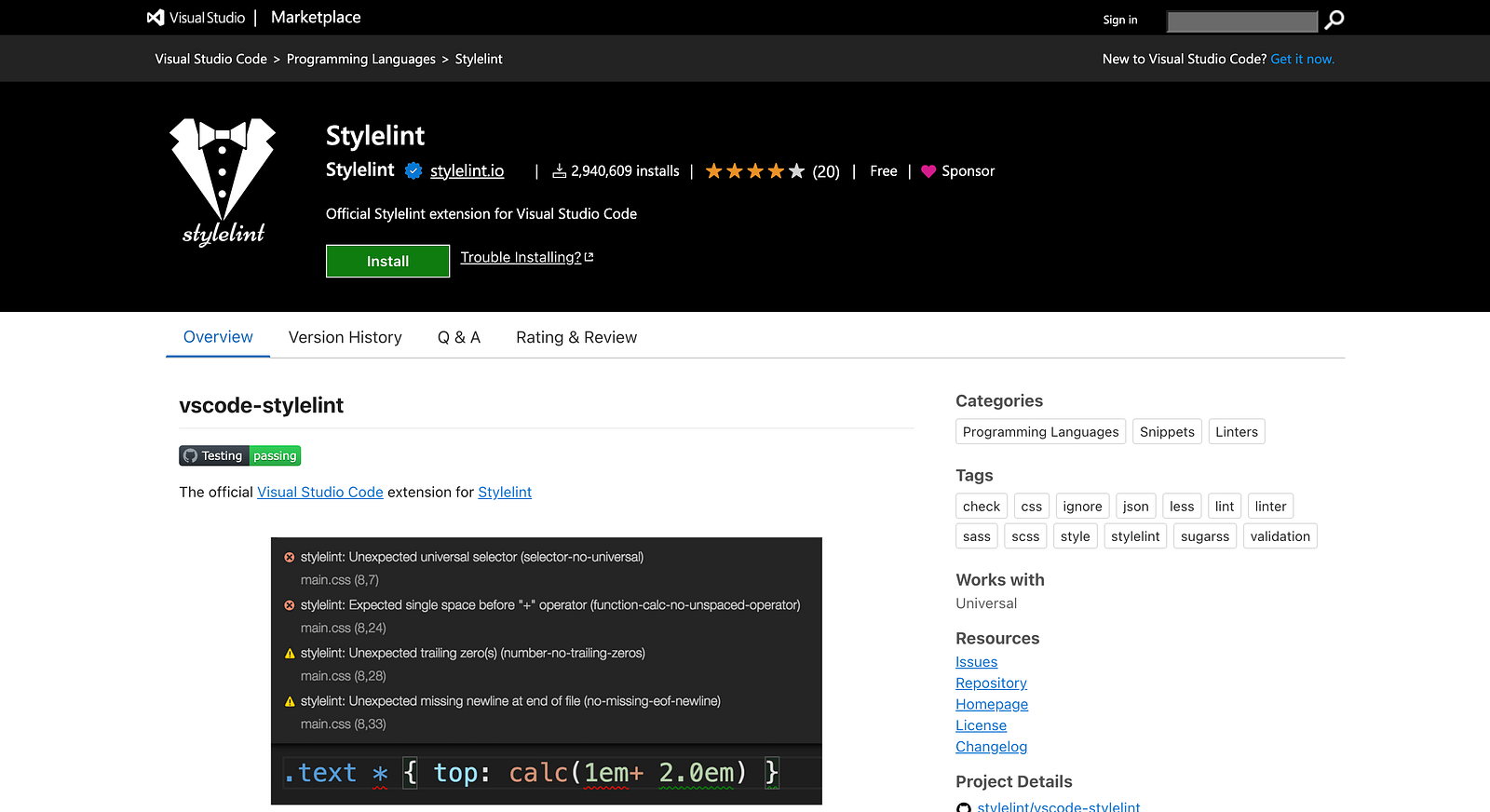
Task: Click the stylelint error screenshot image
Action: point(547,670)
